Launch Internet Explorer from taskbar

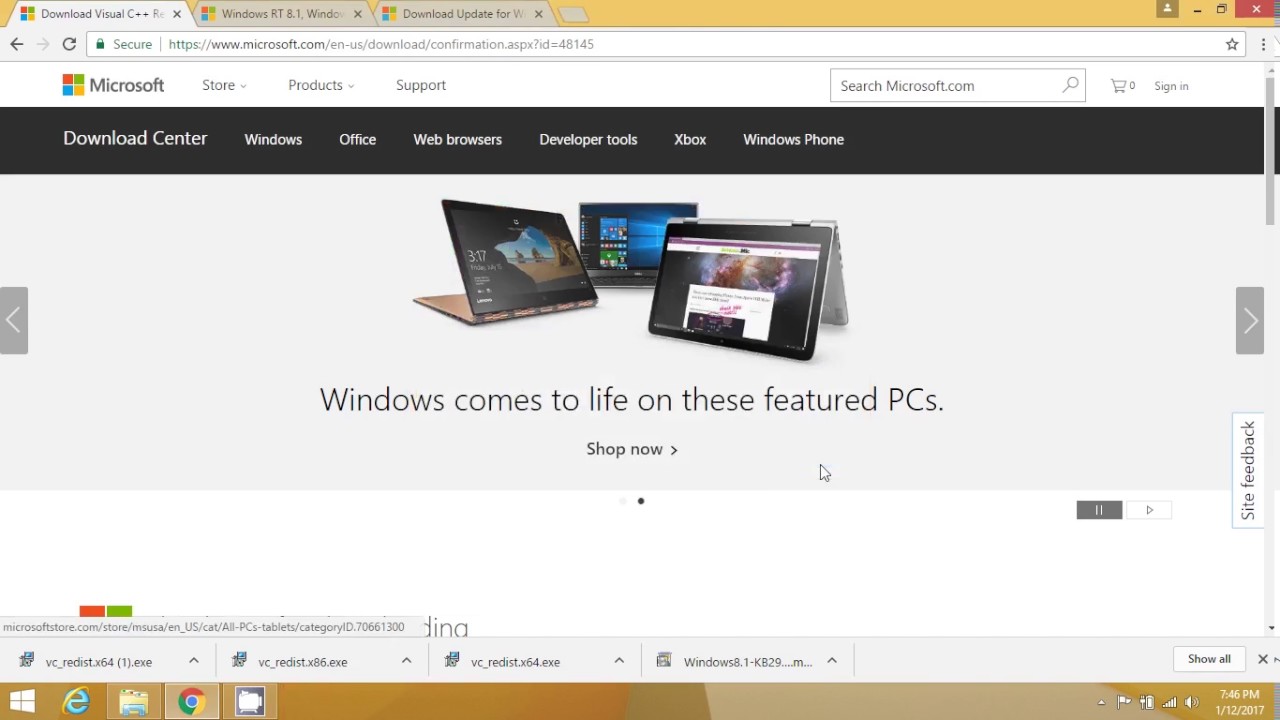click(x=76, y=702)
